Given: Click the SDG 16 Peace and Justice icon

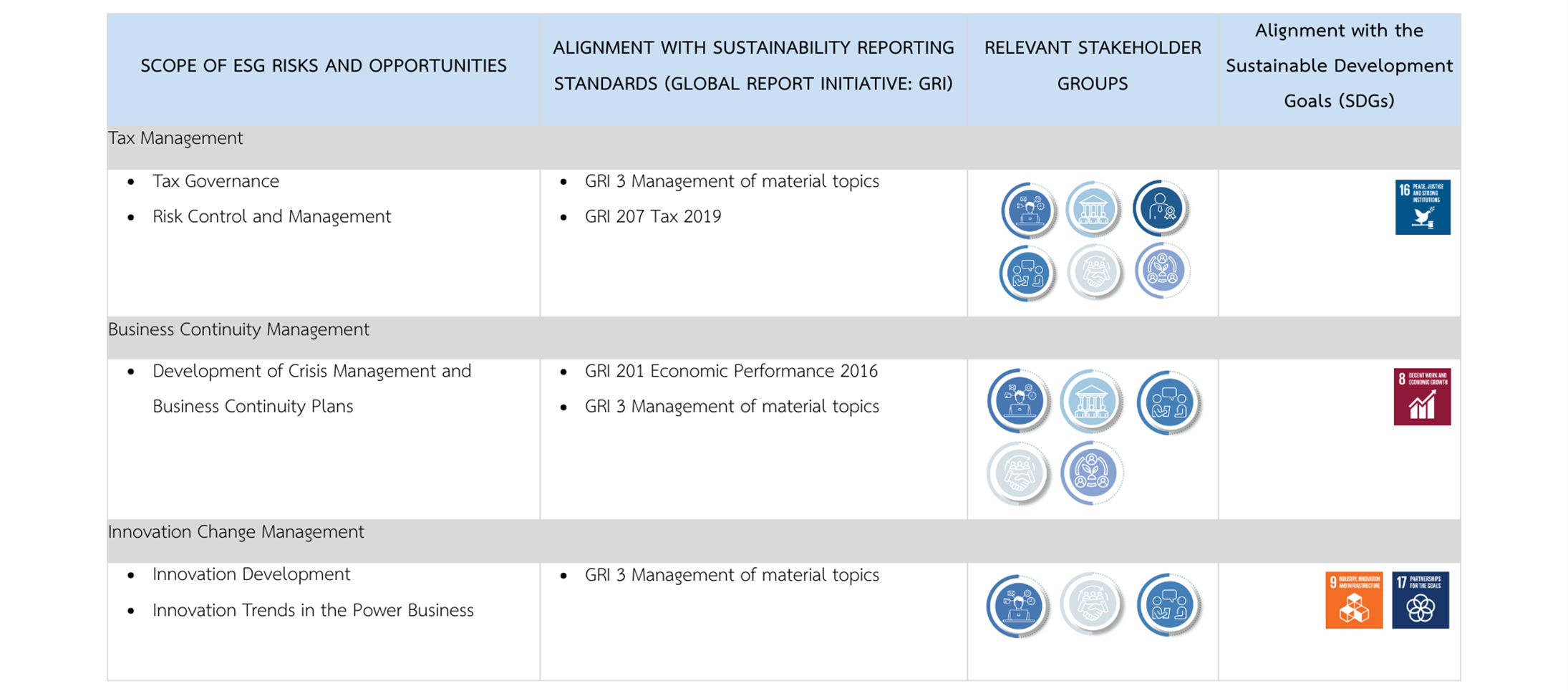Looking at the screenshot, I should (x=1422, y=207).
